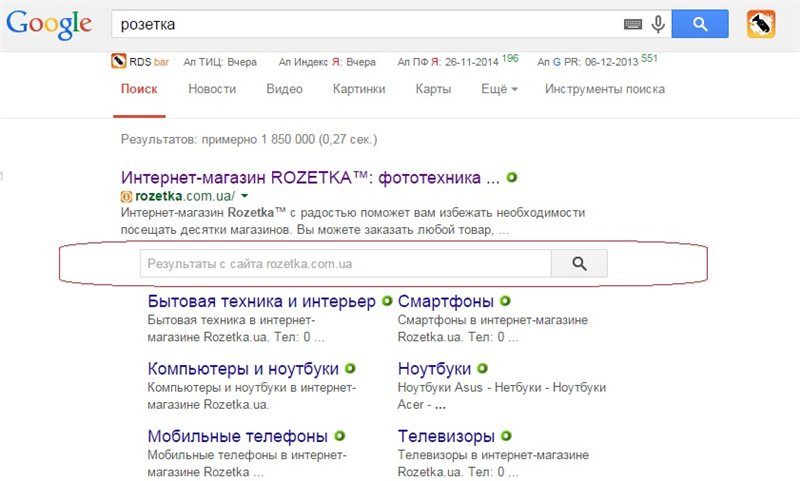800x481 pixels.
Task: Open the Ещё dropdown menu
Action: [499, 89]
